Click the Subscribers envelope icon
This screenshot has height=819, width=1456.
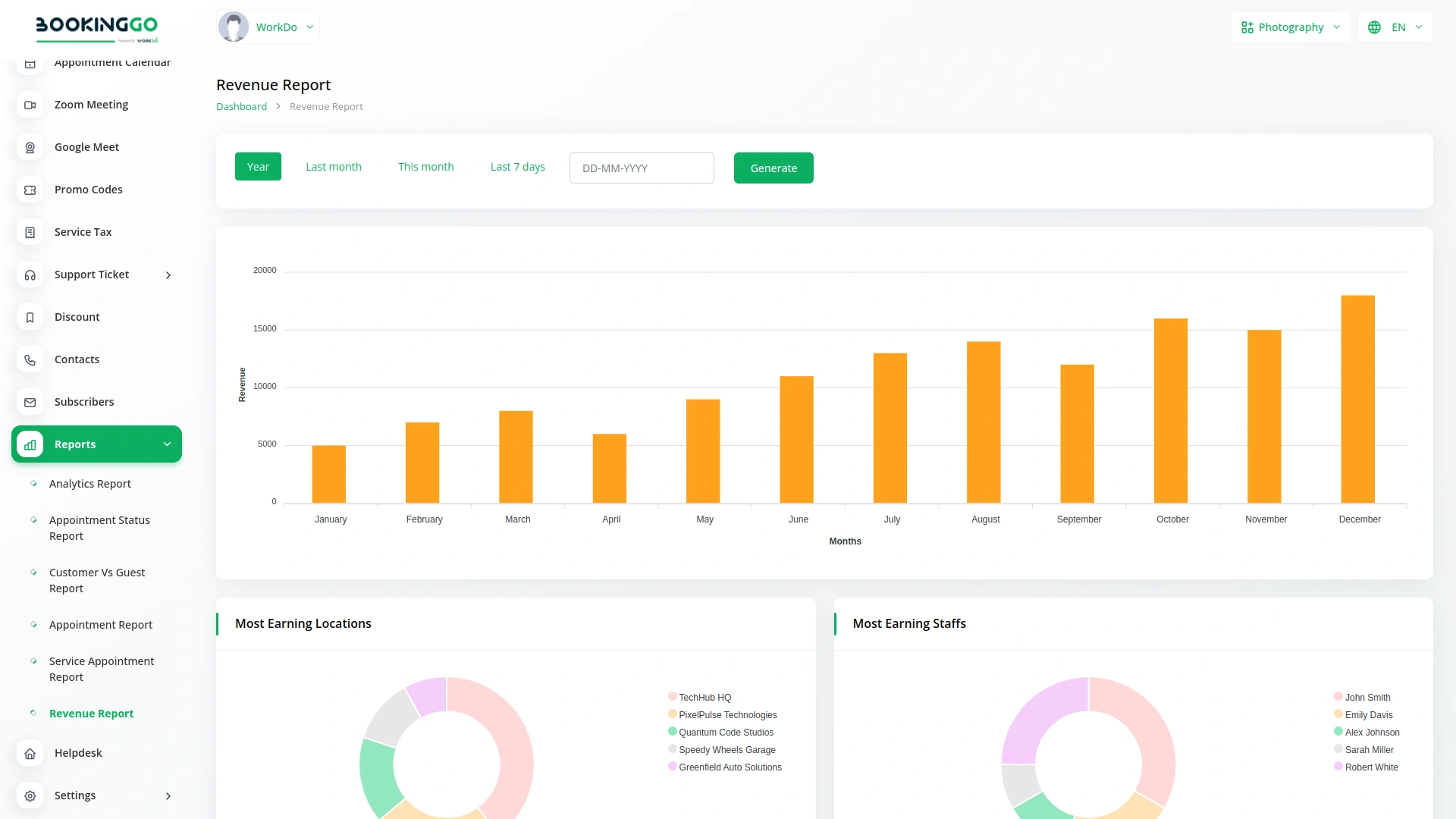pos(30,402)
